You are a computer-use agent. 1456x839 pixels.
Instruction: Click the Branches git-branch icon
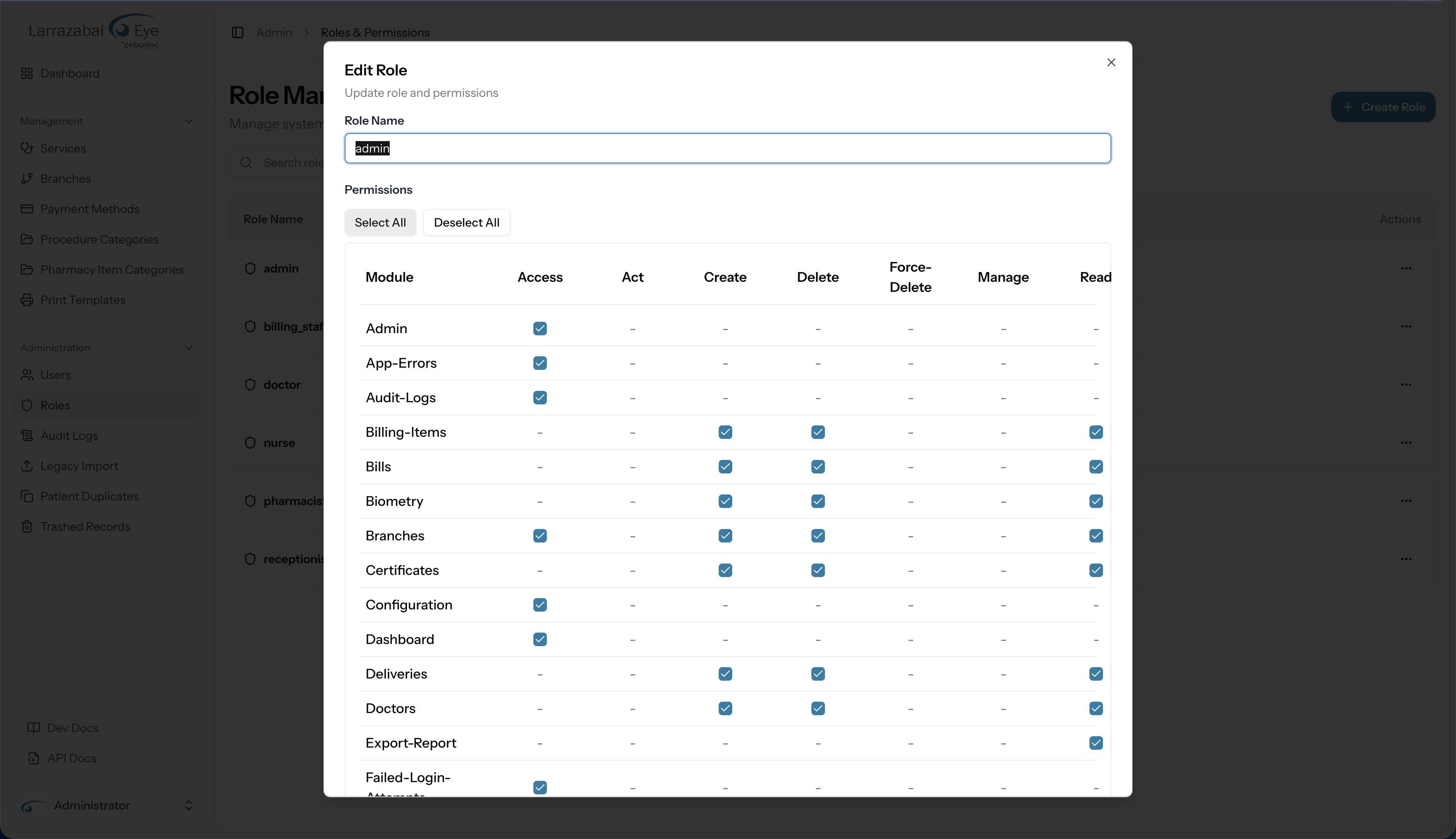coord(27,179)
